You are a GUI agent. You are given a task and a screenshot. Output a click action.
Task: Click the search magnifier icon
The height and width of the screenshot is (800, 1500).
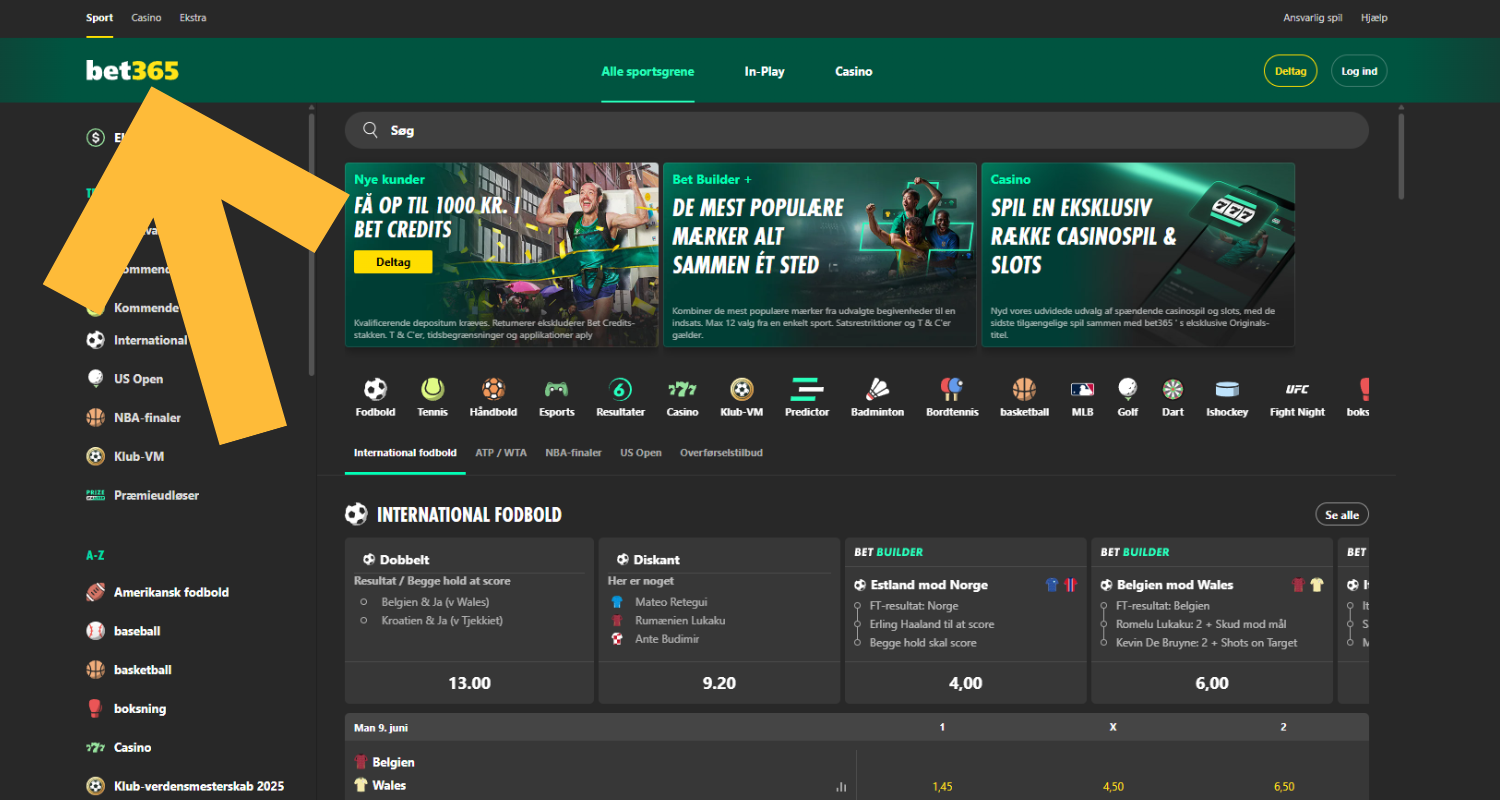(370, 130)
